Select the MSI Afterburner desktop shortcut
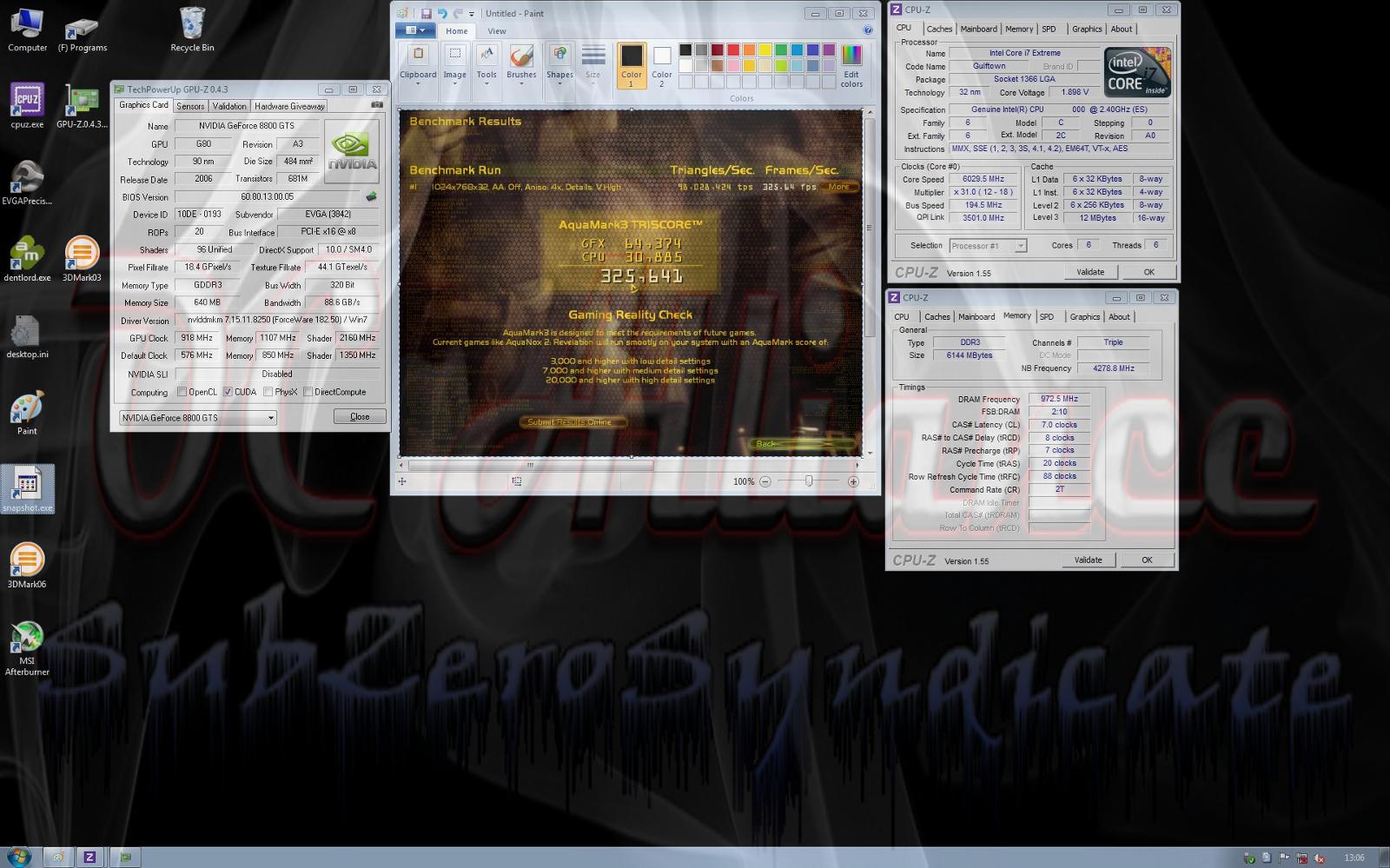This screenshot has width=1390, height=868. (x=27, y=648)
